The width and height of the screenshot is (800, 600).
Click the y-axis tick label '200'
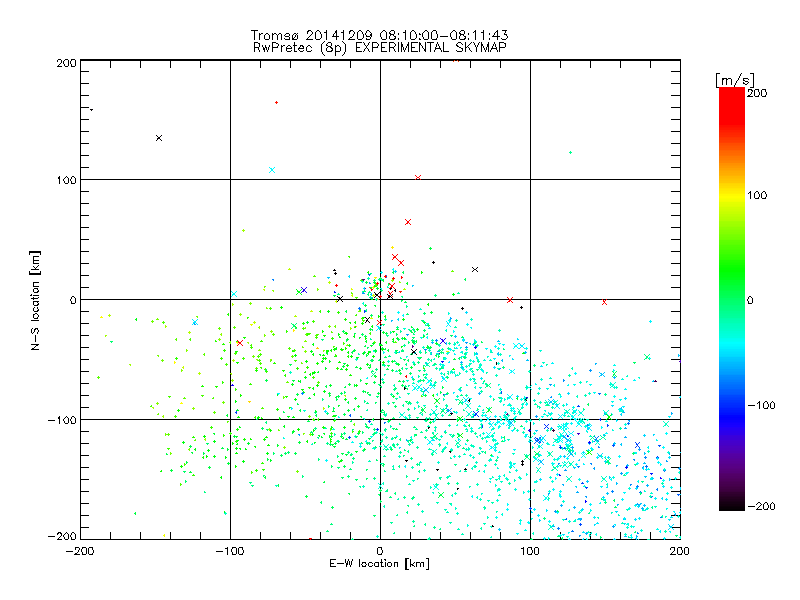click(x=66, y=63)
